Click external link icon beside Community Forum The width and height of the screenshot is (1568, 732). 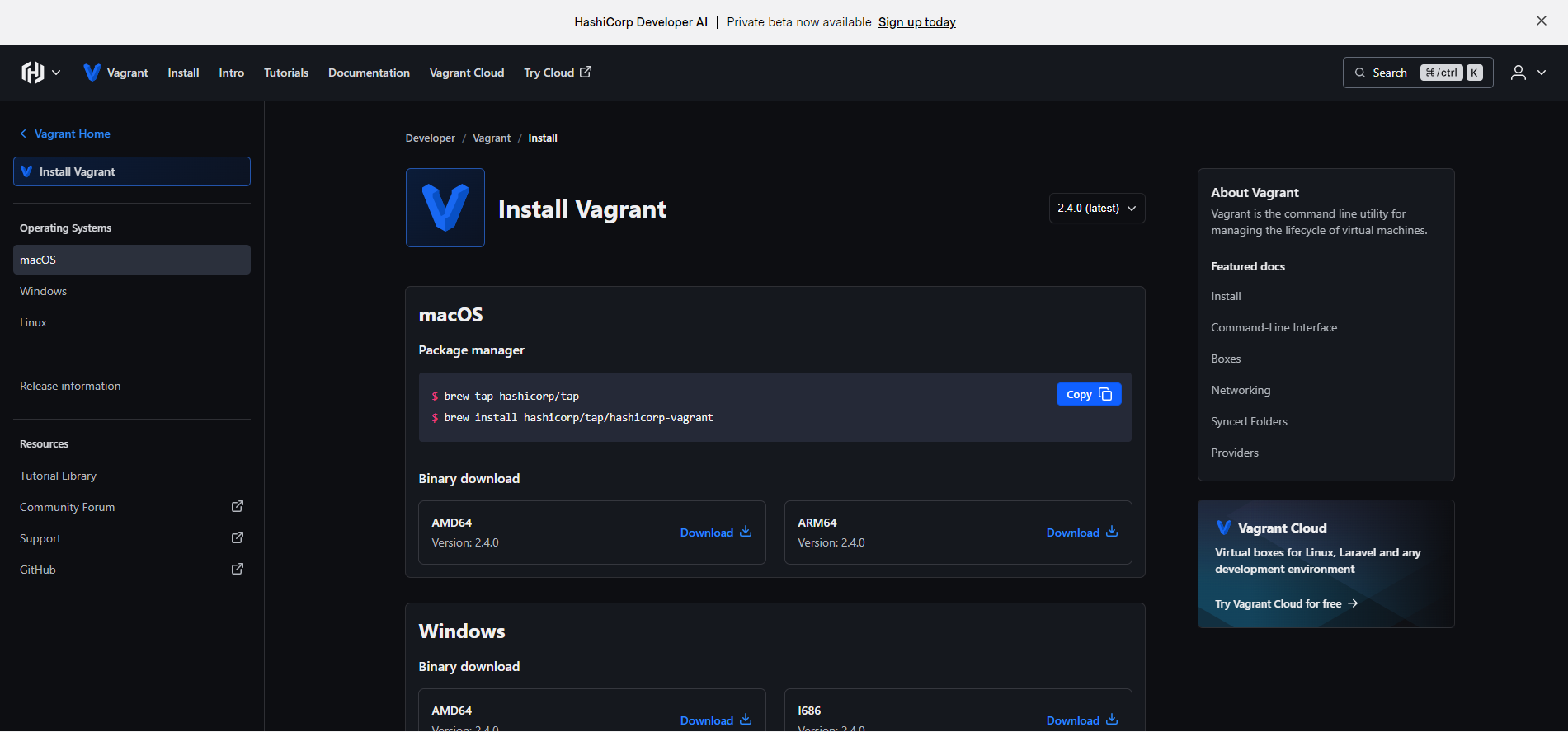coord(238,506)
